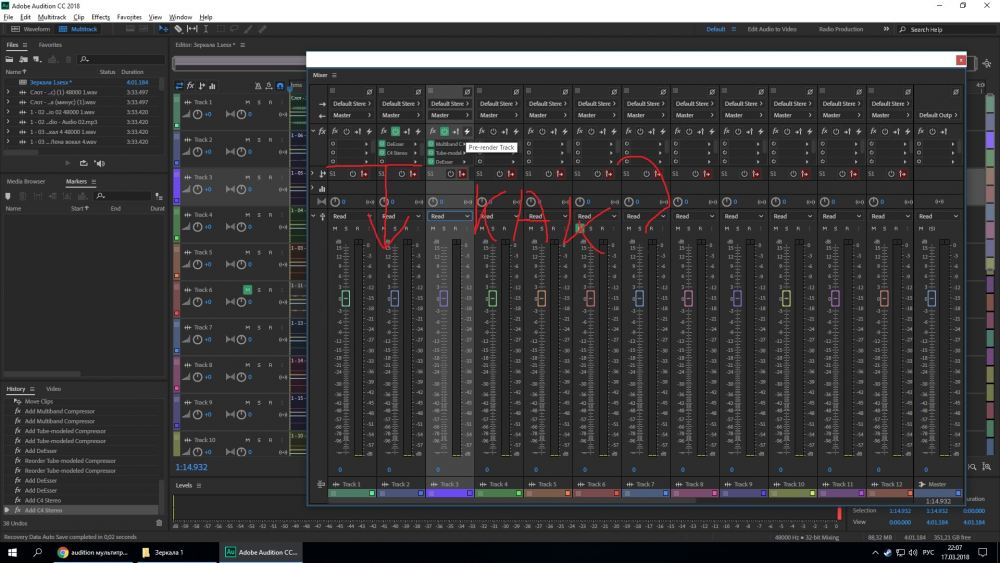Solo Track 2 in the Editor panel
Screen dimensions: 1000x563
(259, 140)
